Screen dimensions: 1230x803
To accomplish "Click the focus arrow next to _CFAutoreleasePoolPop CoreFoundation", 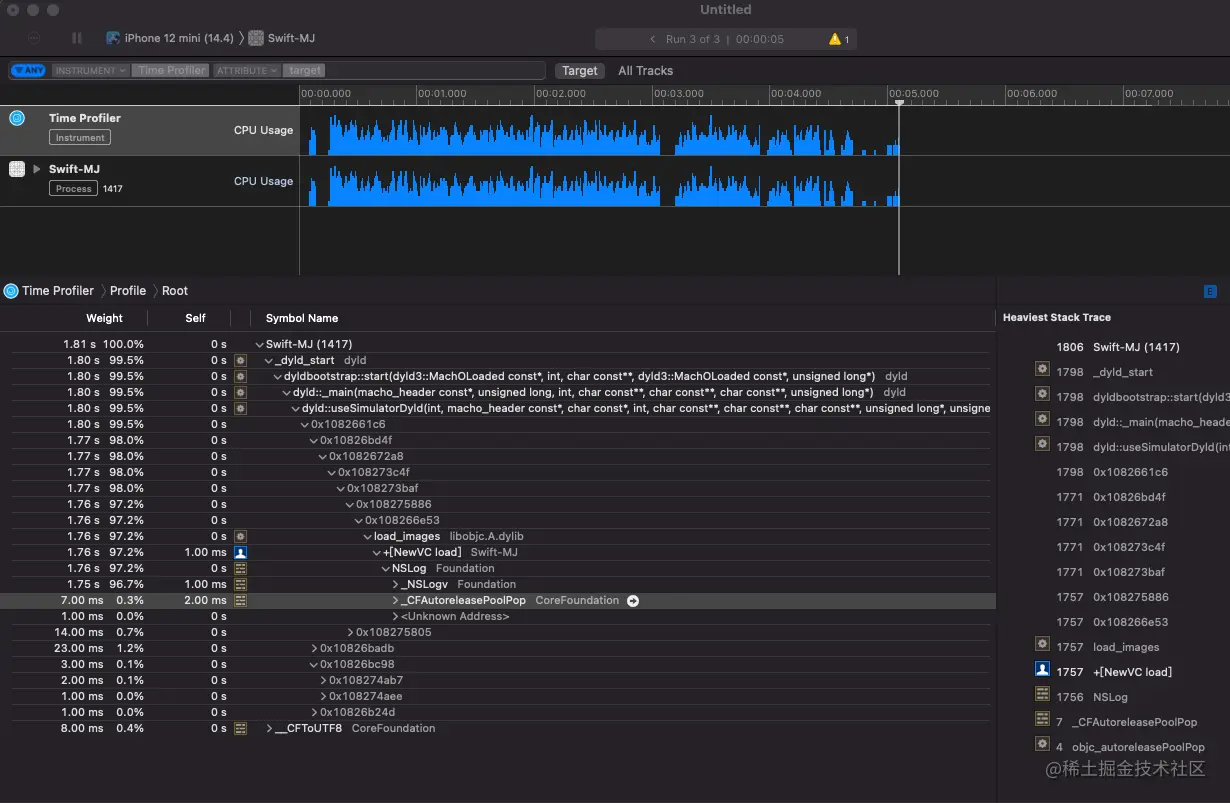I will point(632,601).
